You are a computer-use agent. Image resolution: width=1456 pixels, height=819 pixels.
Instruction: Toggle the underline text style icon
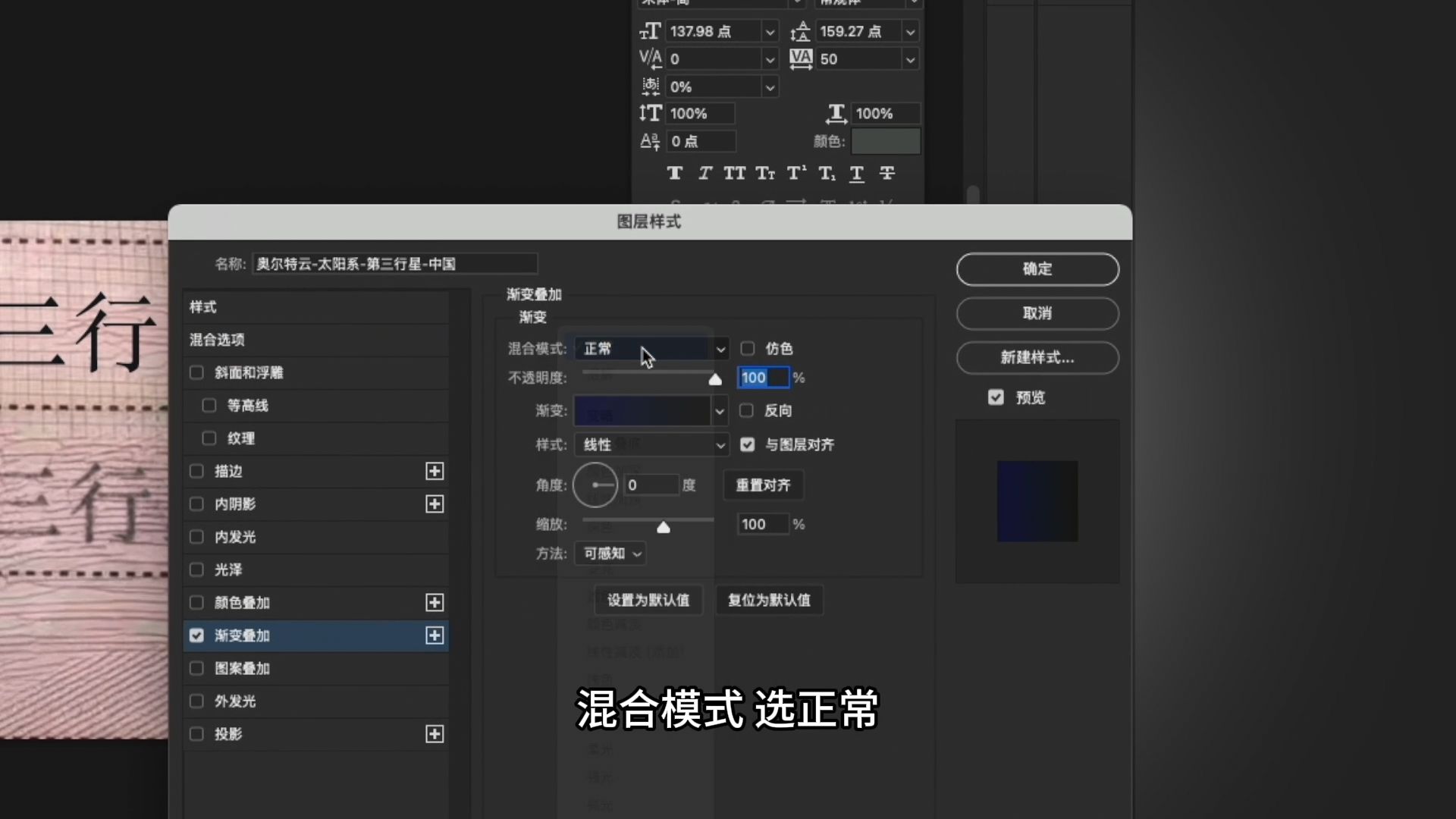[857, 173]
